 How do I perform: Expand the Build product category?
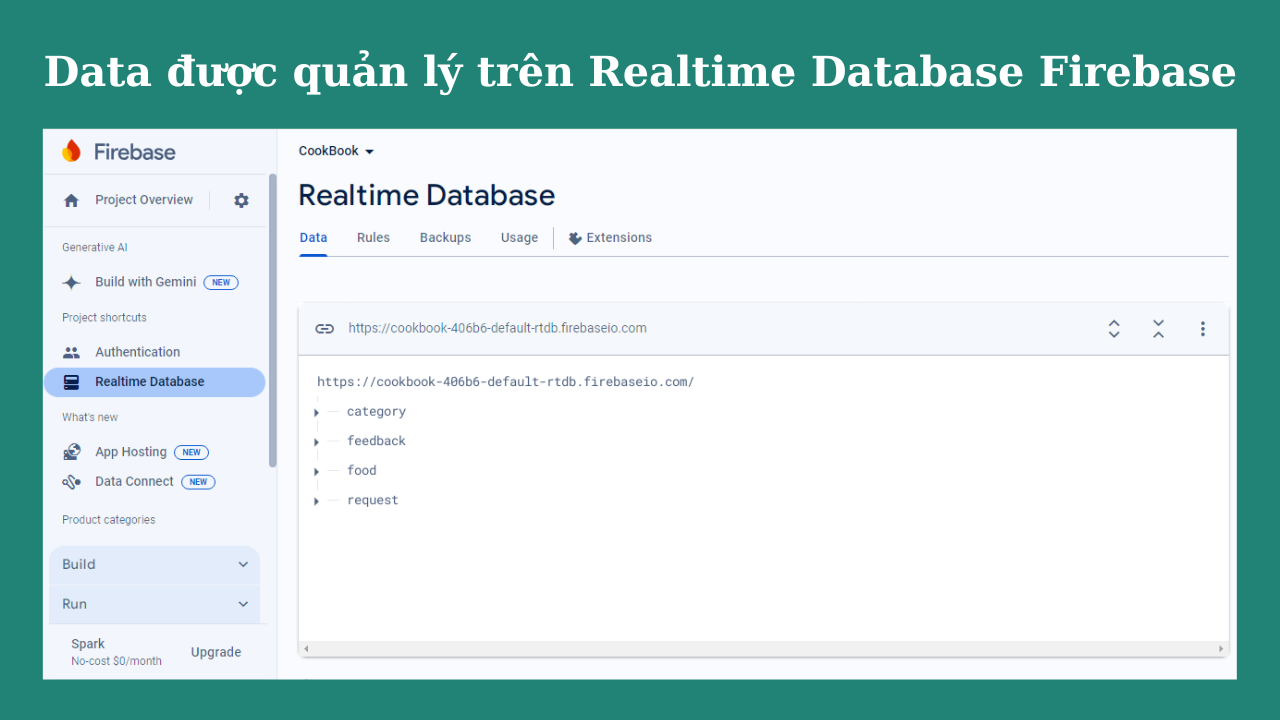pyautogui.click(x=155, y=565)
